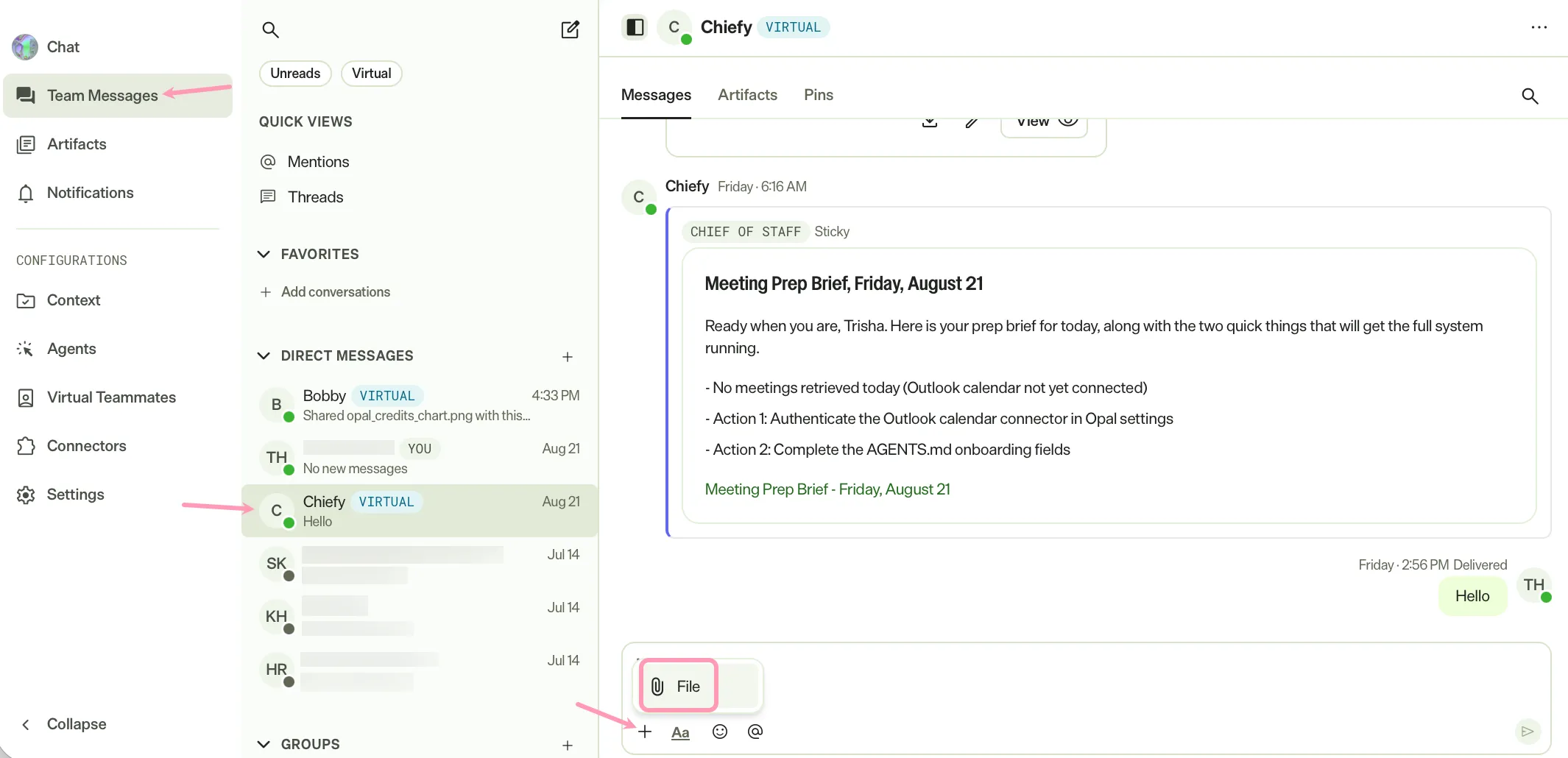Collapse the Favorites section
Image resolution: width=1568 pixels, height=758 pixels.
tap(264, 255)
